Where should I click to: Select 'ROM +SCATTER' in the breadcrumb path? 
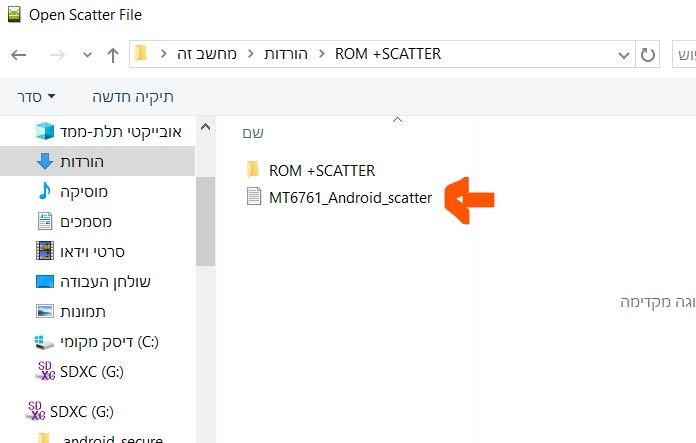(x=388, y=54)
